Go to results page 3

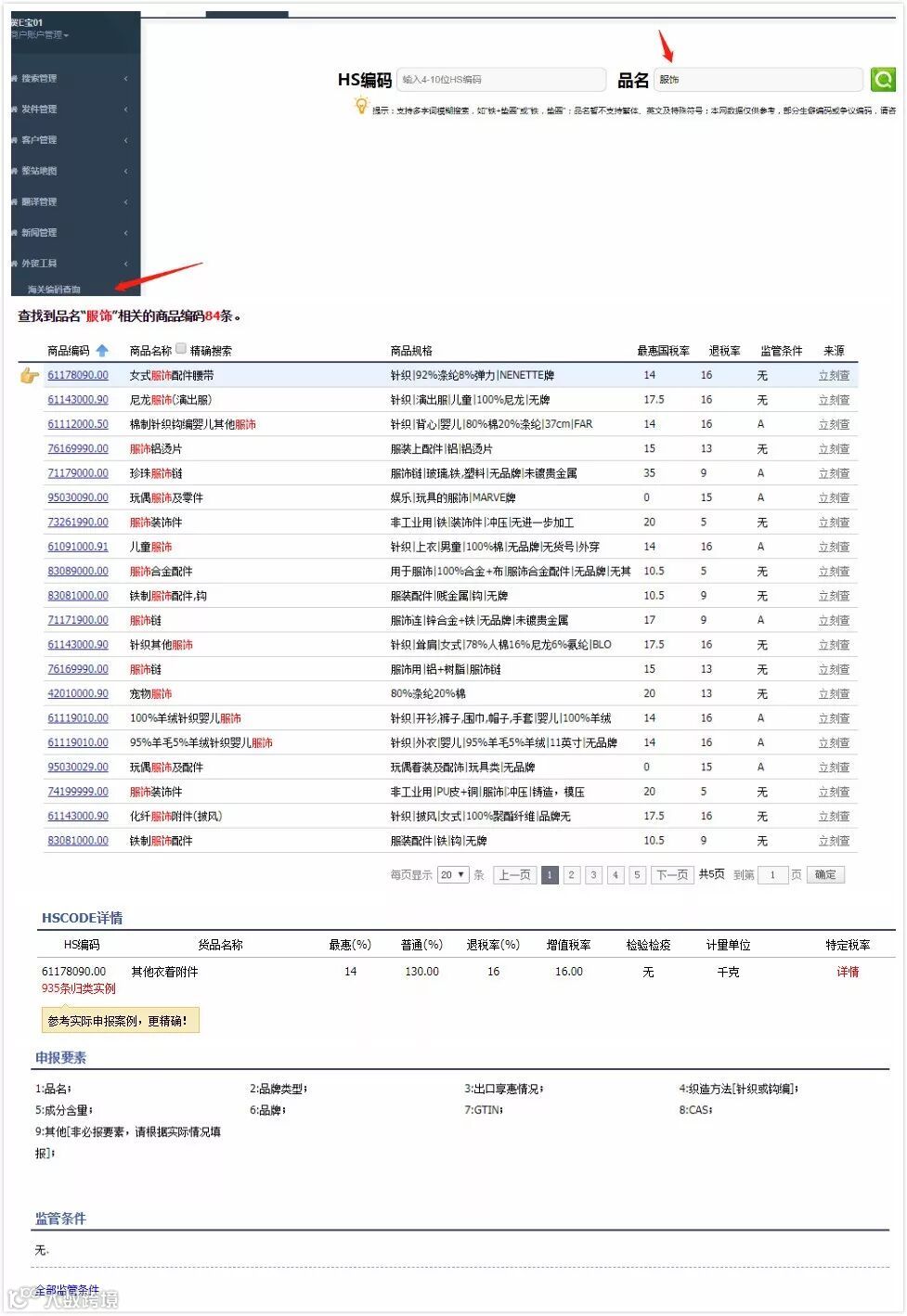[593, 875]
